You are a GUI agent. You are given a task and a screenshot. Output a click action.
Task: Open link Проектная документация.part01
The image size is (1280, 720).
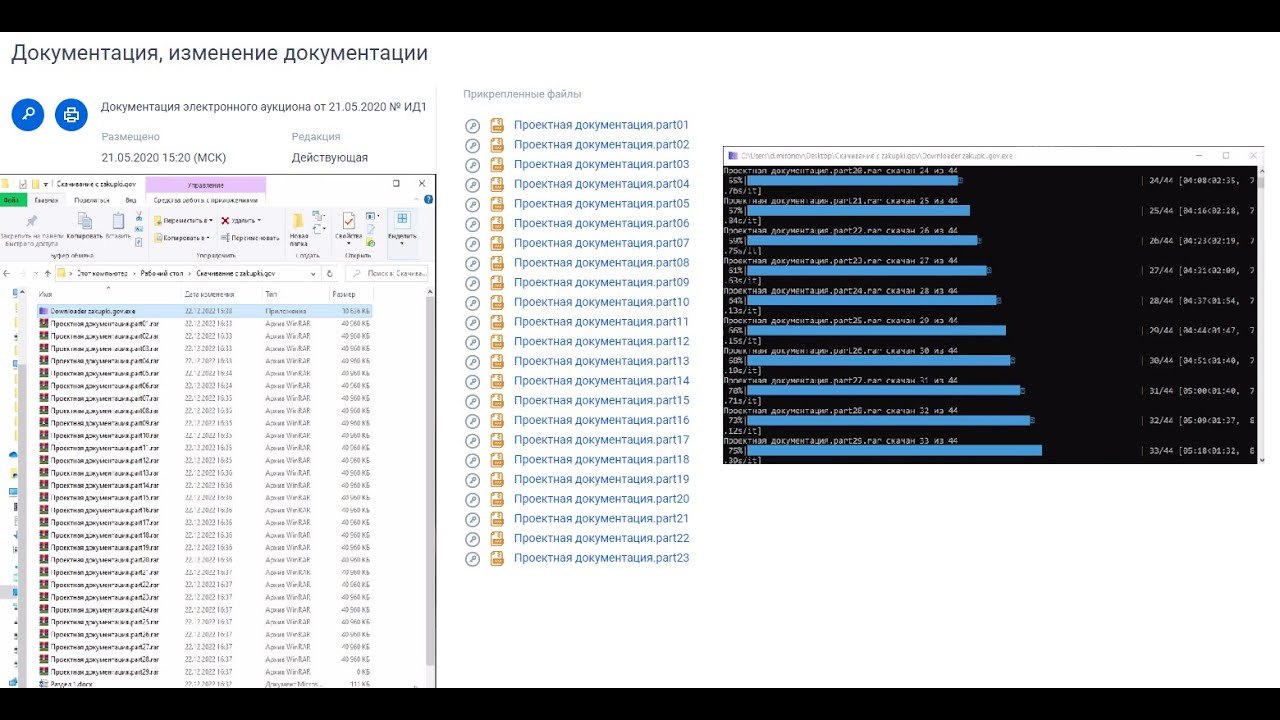click(601, 125)
